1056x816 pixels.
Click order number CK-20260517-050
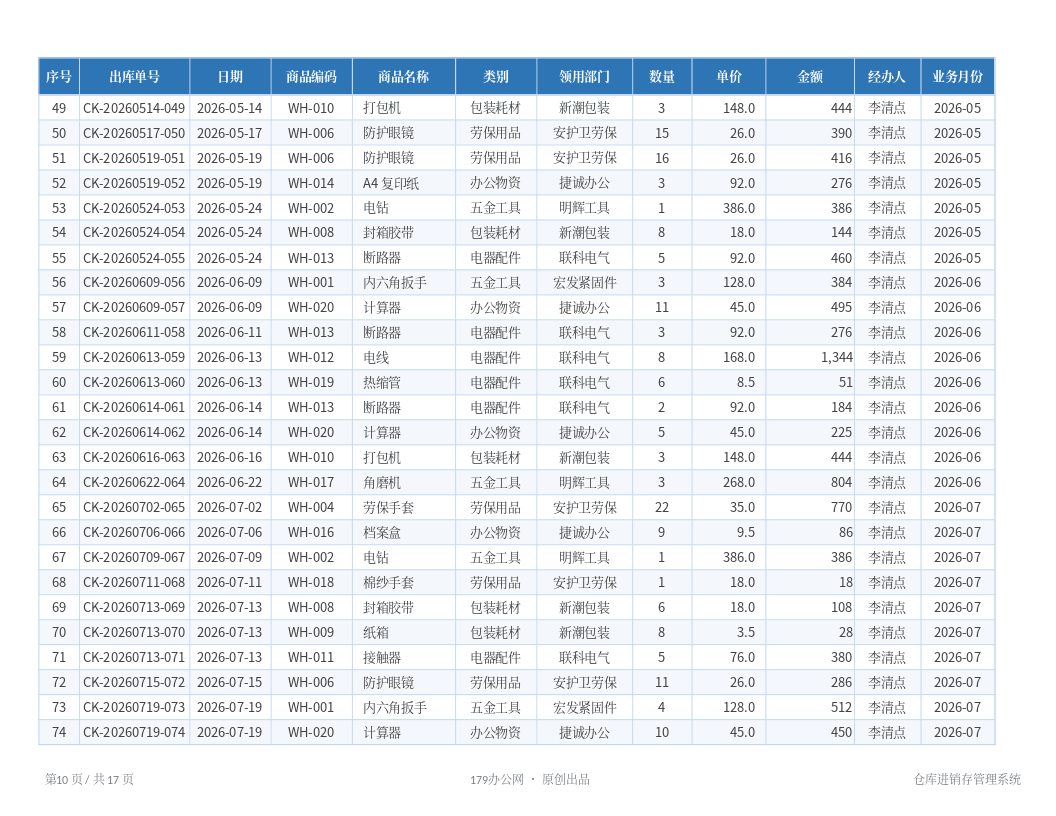coord(134,133)
